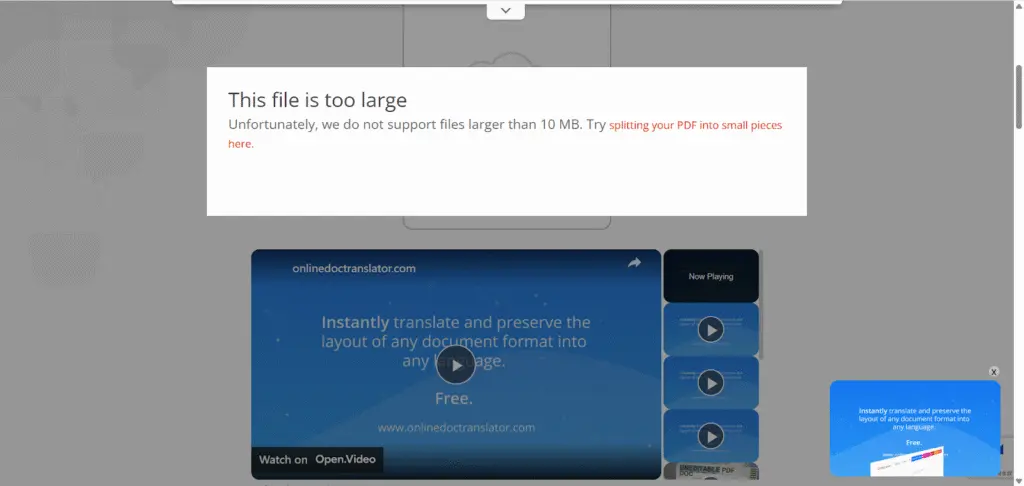Screen dimensions: 1024x486
Task: Click the www.onlinedoctranslator.com text in video
Action: click(x=456, y=427)
